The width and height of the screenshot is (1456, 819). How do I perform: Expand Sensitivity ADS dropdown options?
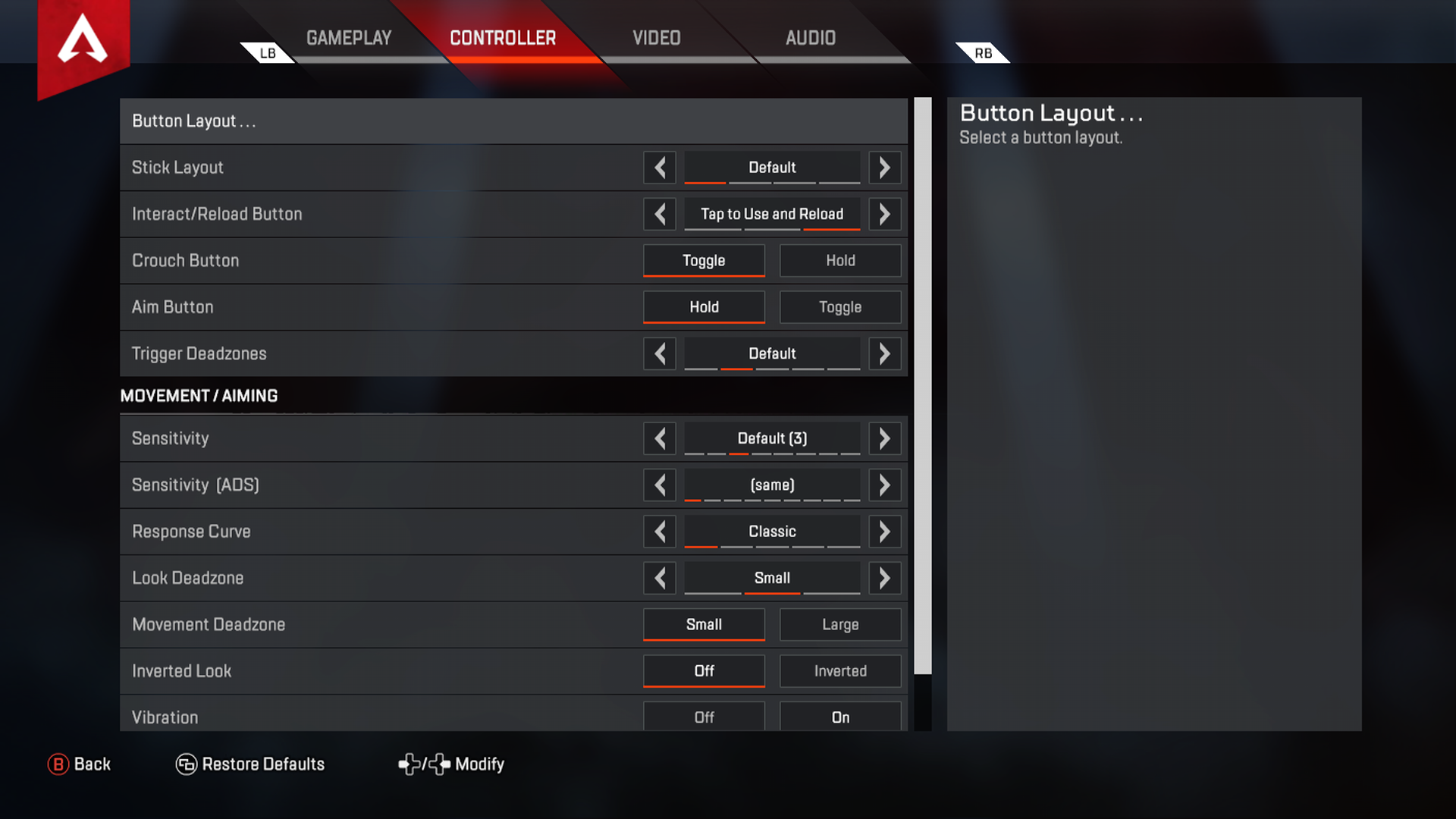click(x=885, y=485)
